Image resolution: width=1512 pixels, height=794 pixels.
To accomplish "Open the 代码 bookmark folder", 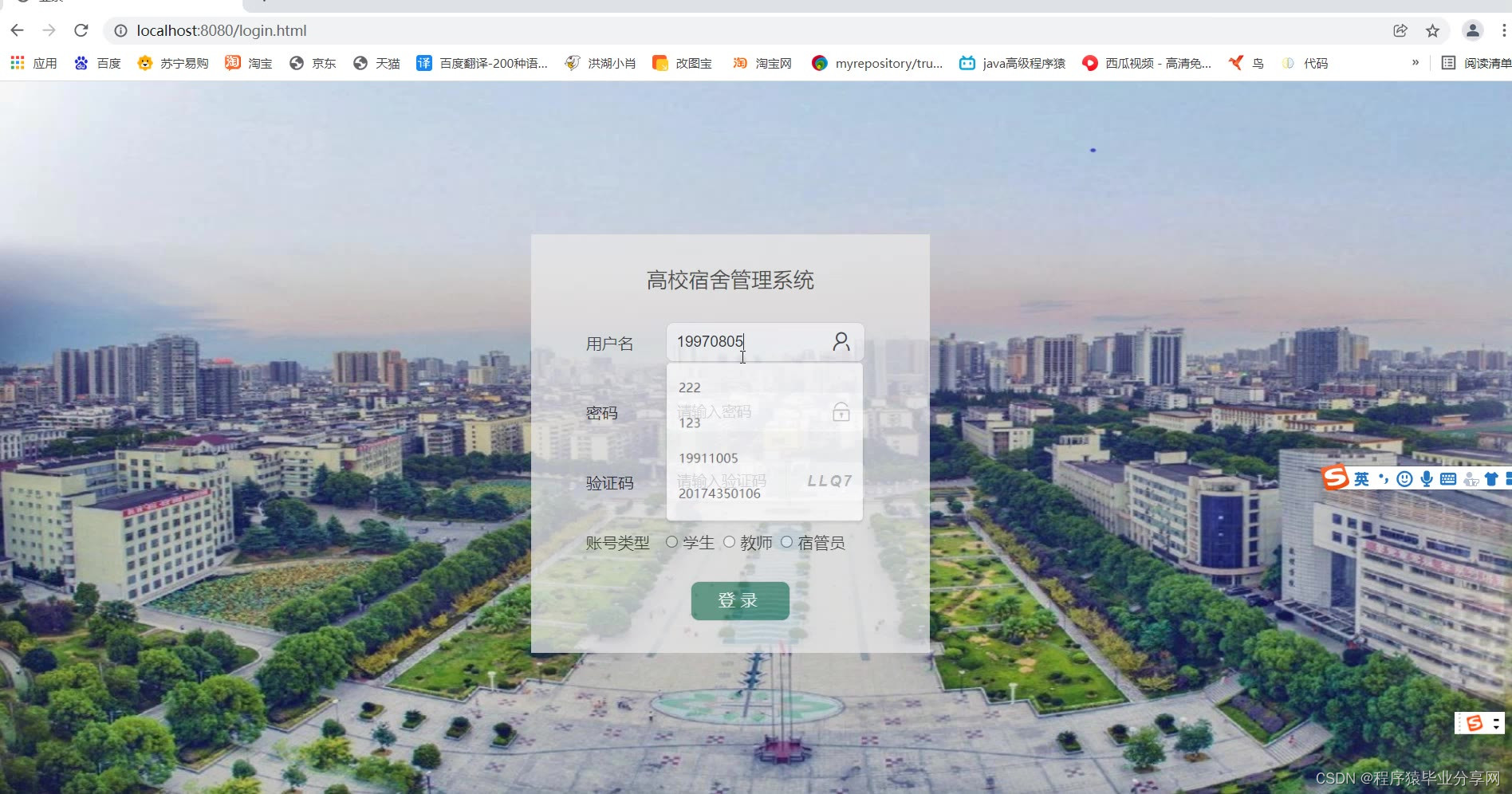I will point(1304,63).
